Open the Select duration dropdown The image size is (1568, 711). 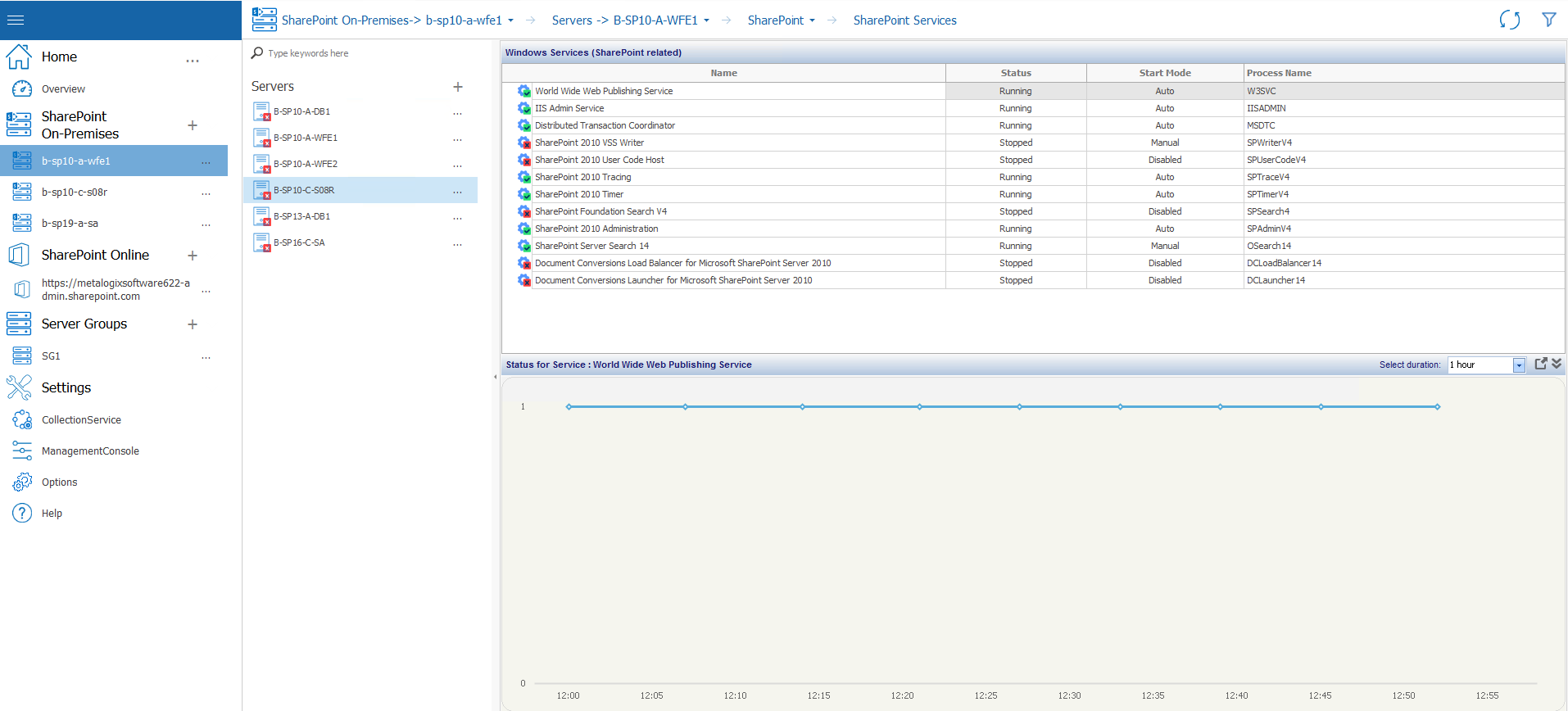(x=1518, y=365)
